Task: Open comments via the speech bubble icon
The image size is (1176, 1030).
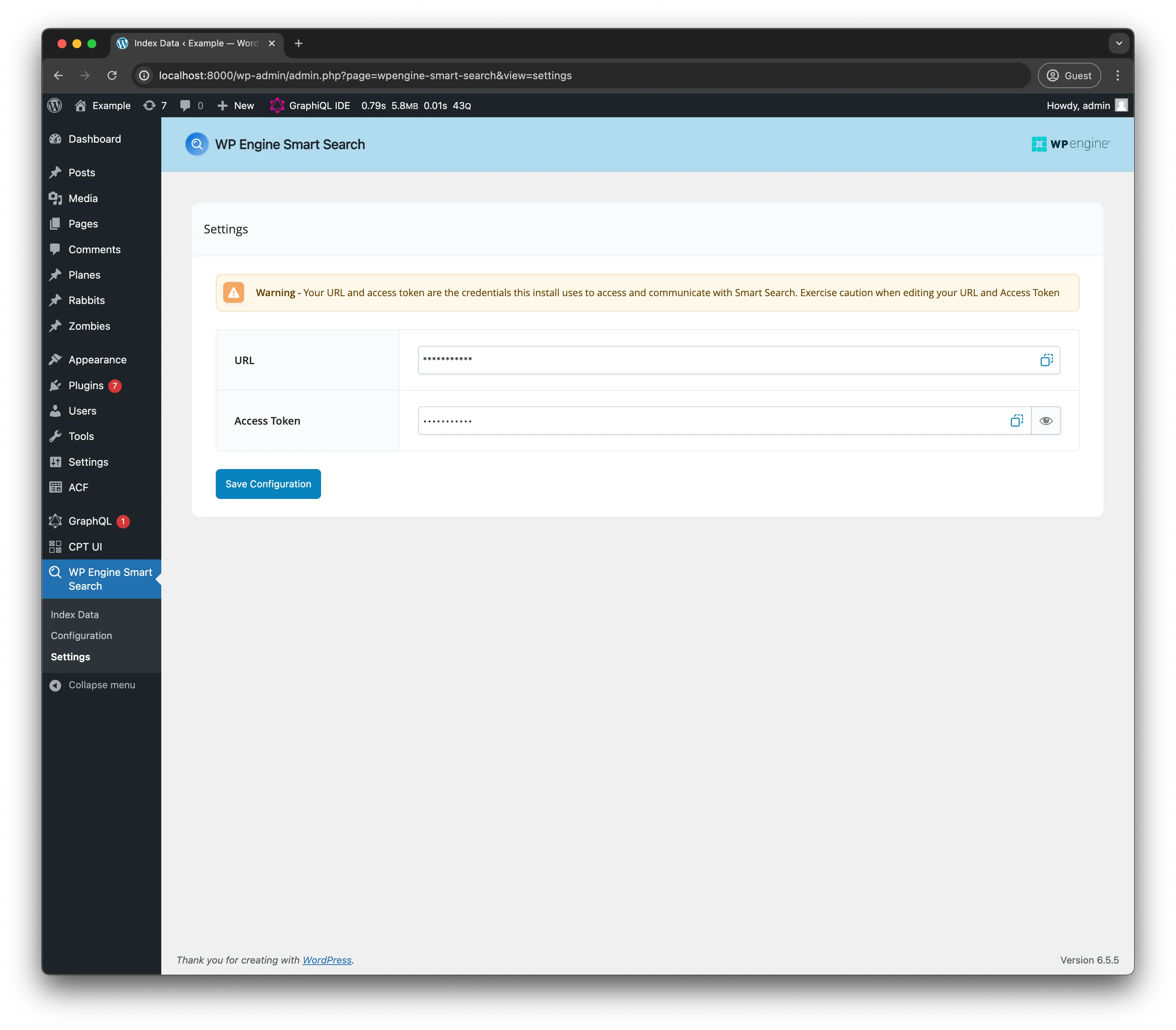Action: click(x=186, y=105)
